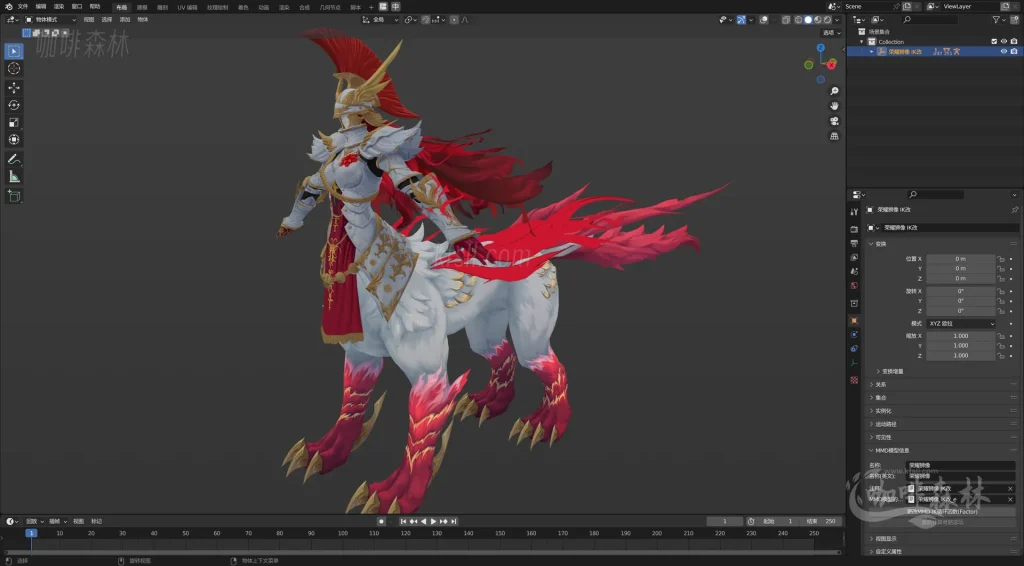Viewport: 1024px width, 566px height.
Task: Switch to UV Editing workspace tab
Action: (x=187, y=7)
